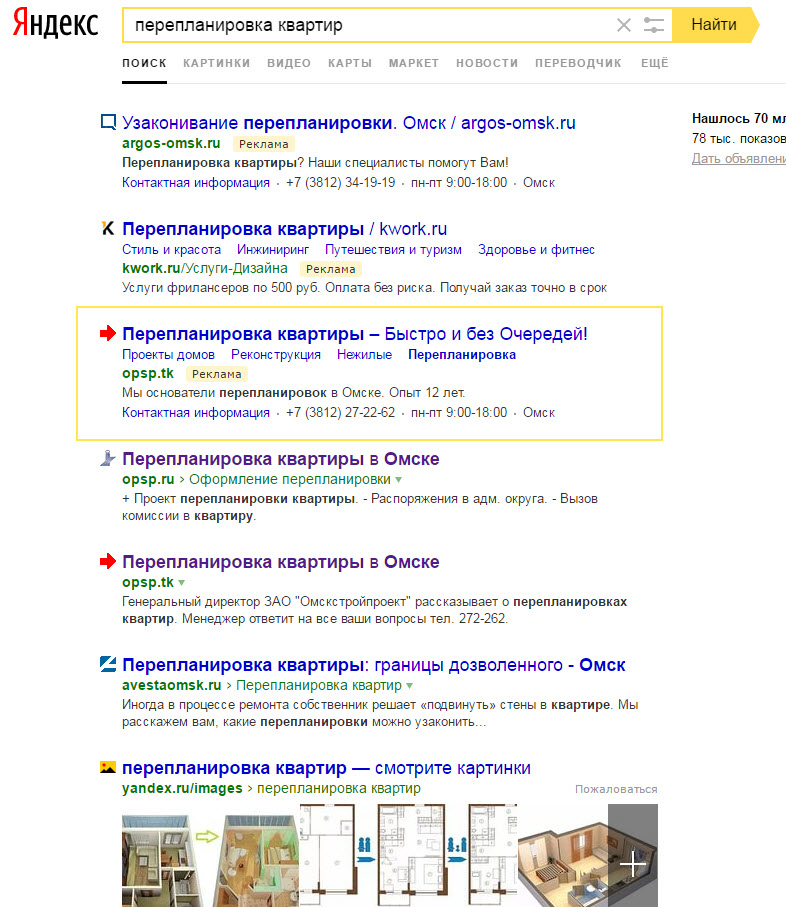
Task: Open the Новости tab
Action: click(x=487, y=63)
